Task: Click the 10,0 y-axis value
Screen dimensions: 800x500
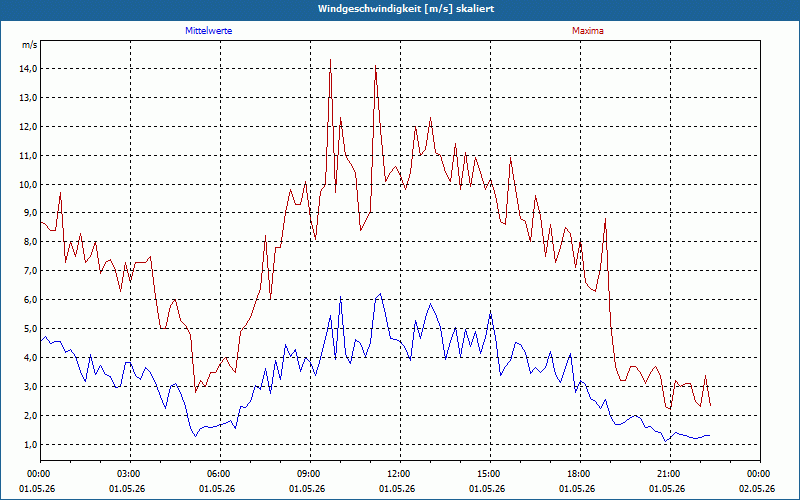Action: [x=28, y=185]
